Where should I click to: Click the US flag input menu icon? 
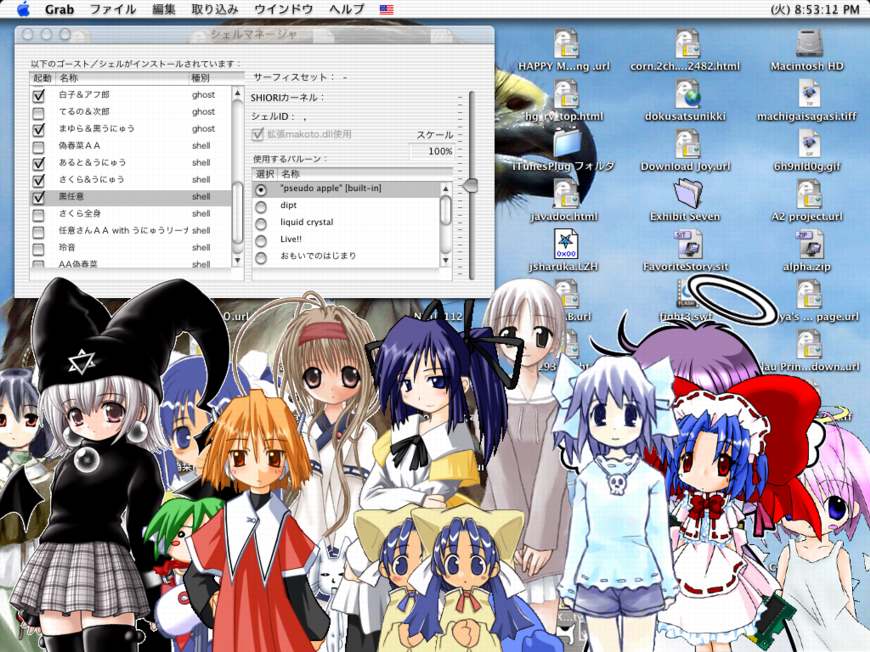[387, 9]
